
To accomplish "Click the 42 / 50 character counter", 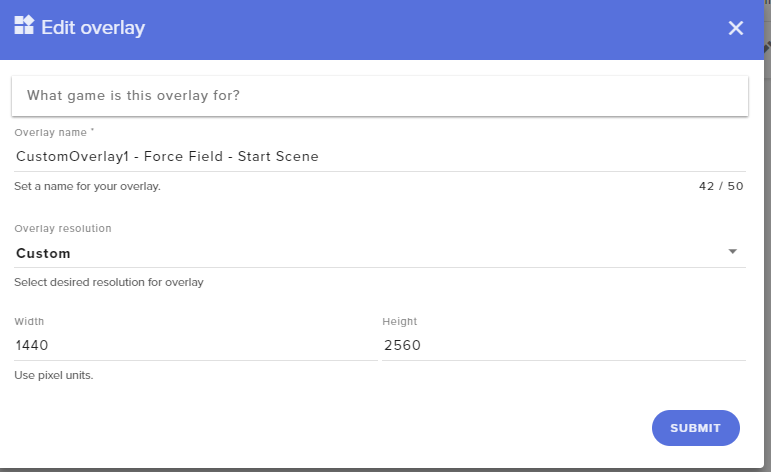I will tap(721, 186).
